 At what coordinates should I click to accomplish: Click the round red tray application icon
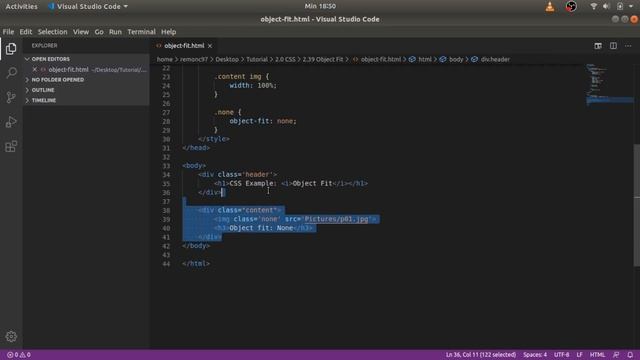571,7
